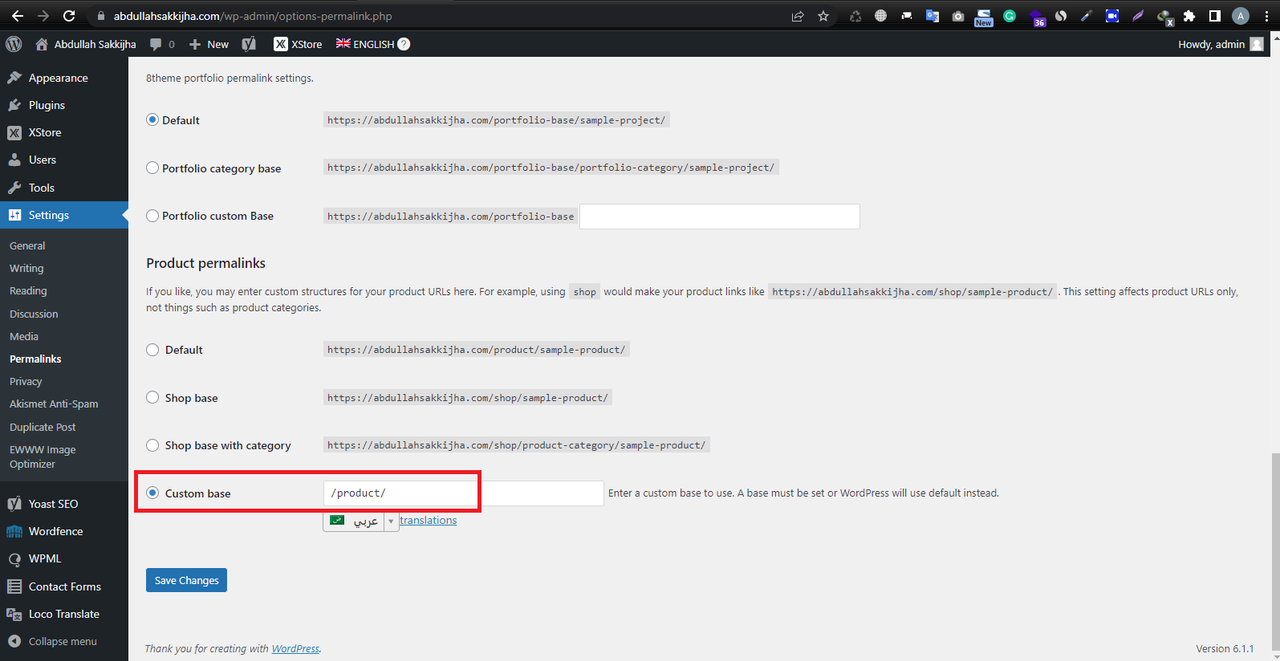Open the color picker eyedropper extension
Image resolution: width=1280 pixels, height=661 pixels.
point(1087,16)
